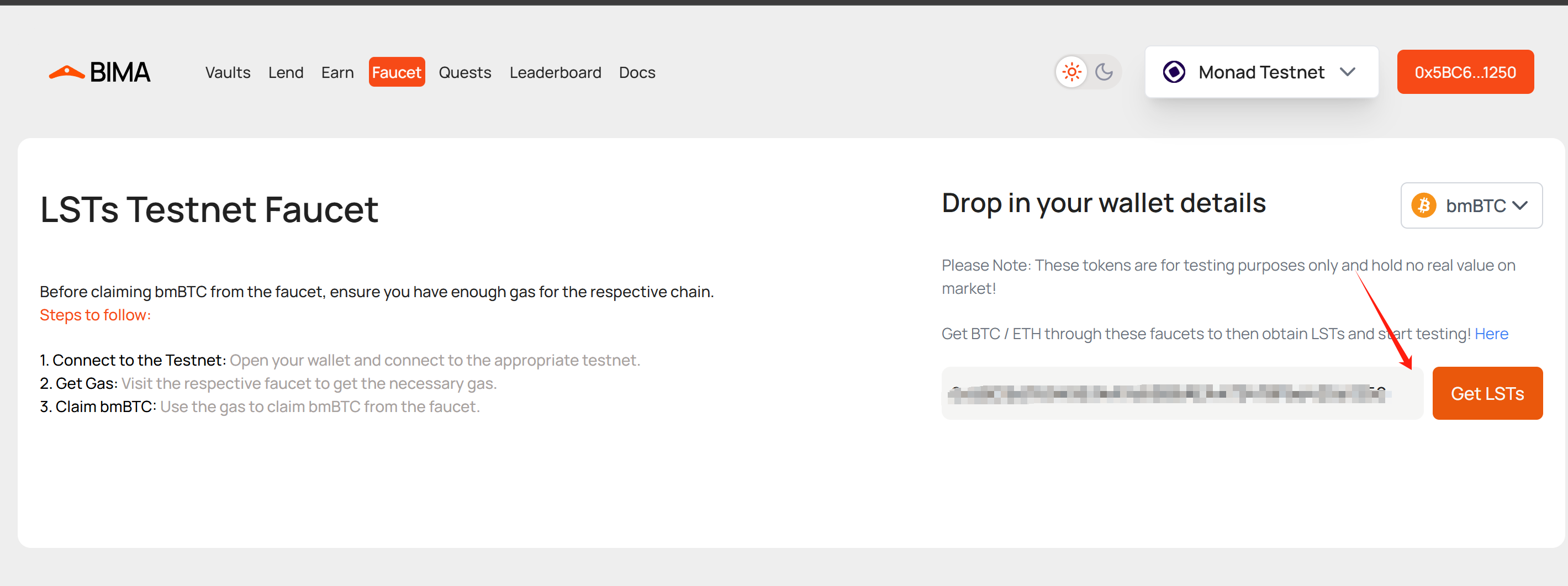
Task: View the Leaderboard page
Action: pyautogui.click(x=555, y=72)
